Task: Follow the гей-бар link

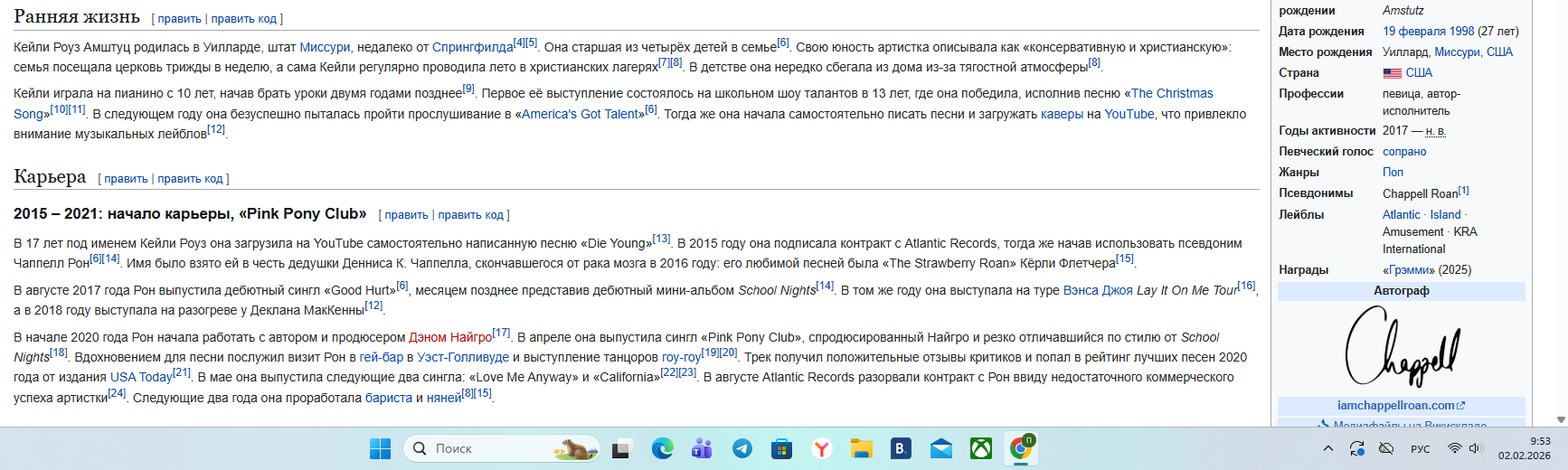Action: point(382,357)
